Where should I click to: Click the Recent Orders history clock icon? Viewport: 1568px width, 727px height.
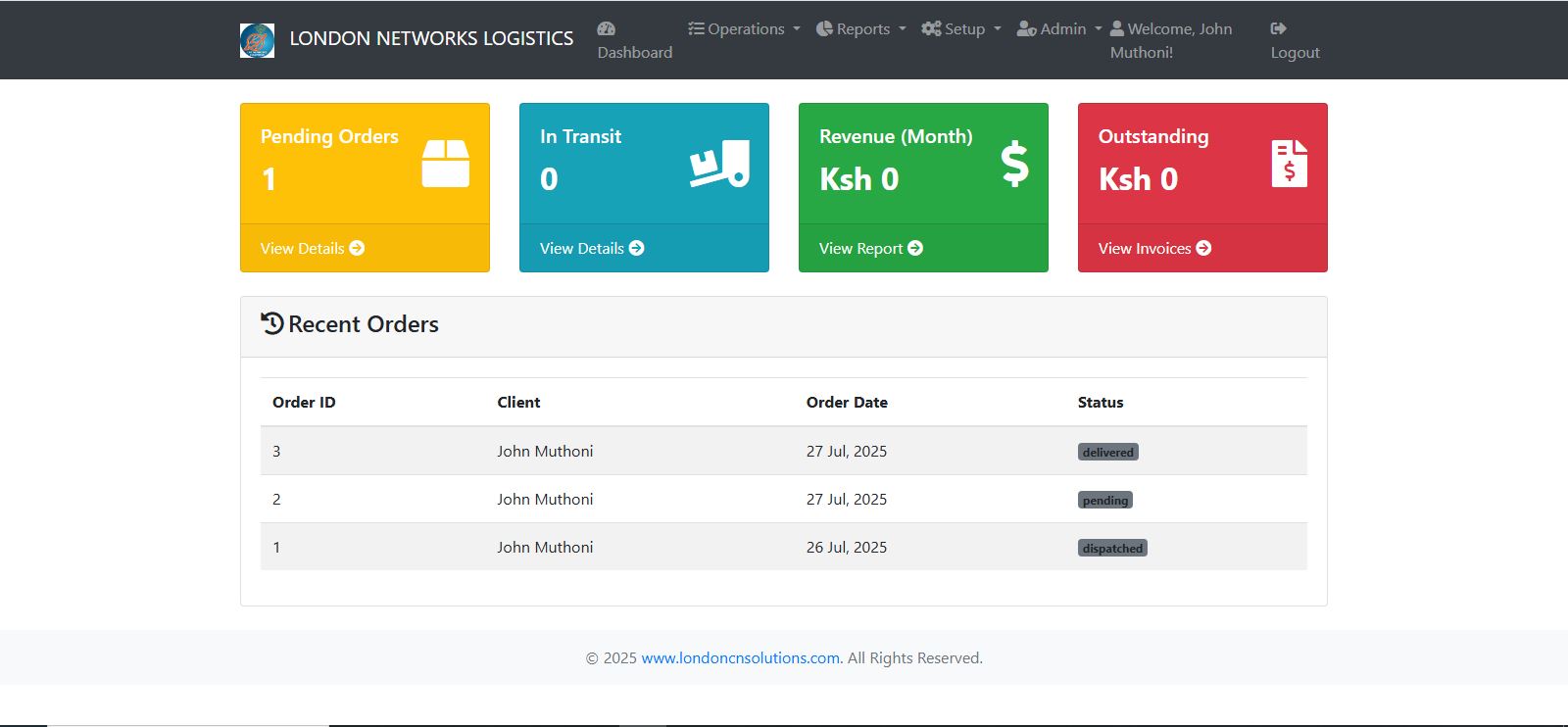(x=271, y=323)
